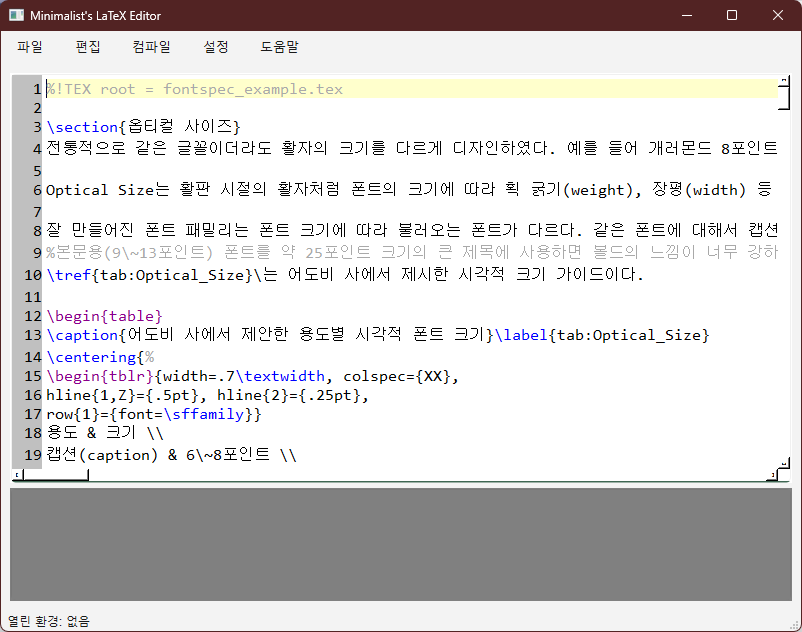Click line number 19 in the gutter
The height and width of the screenshot is (632, 802).
click(x=33, y=455)
